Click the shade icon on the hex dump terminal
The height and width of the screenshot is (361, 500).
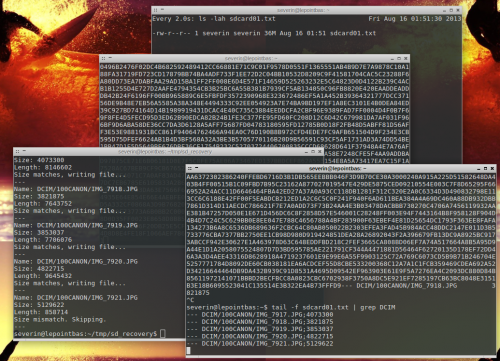click(x=110, y=58)
